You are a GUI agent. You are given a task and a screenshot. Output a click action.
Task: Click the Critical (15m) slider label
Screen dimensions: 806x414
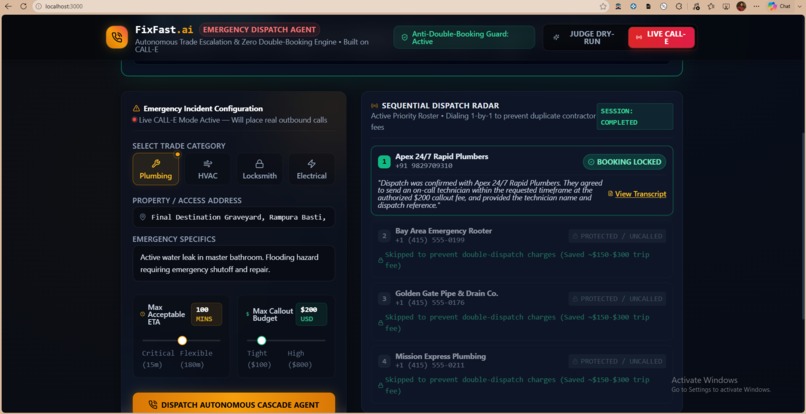coord(159,359)
